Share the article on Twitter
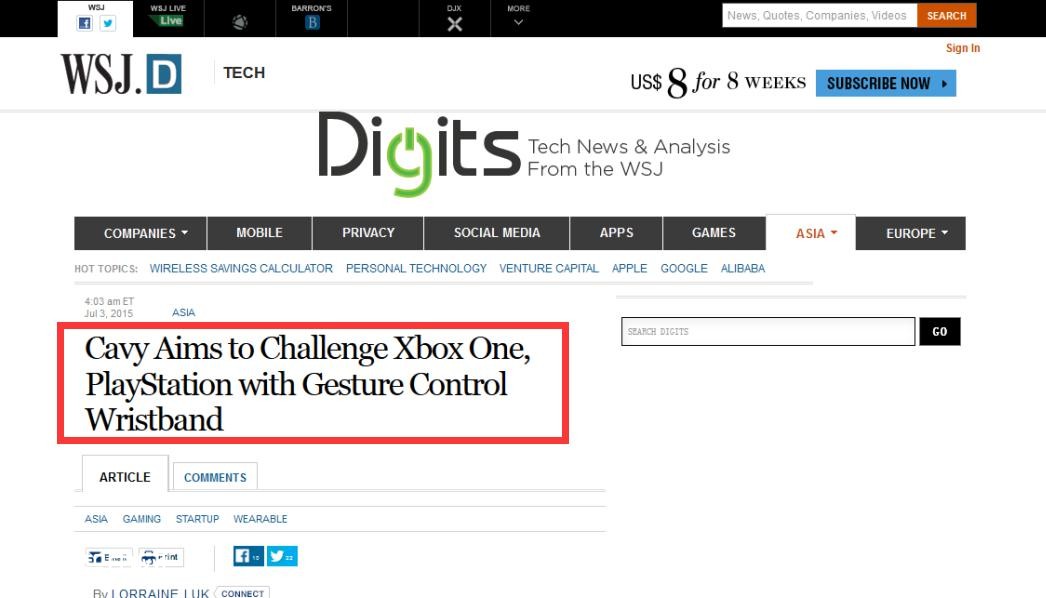 (282, 556)
